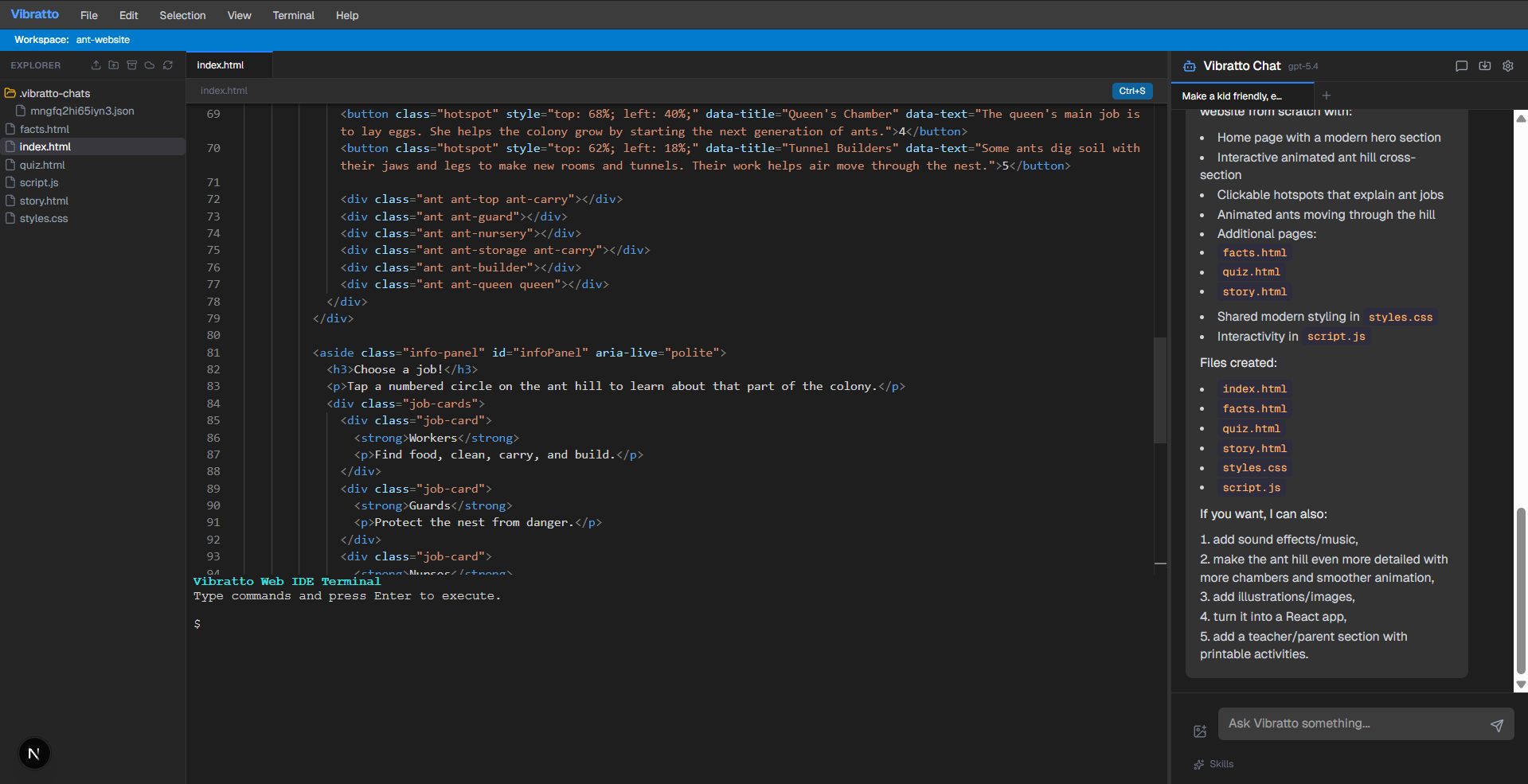1528x784 pixels.
Task: Open Vibratto Chat settings with the gear icon
Action: tap(1508, 66)
